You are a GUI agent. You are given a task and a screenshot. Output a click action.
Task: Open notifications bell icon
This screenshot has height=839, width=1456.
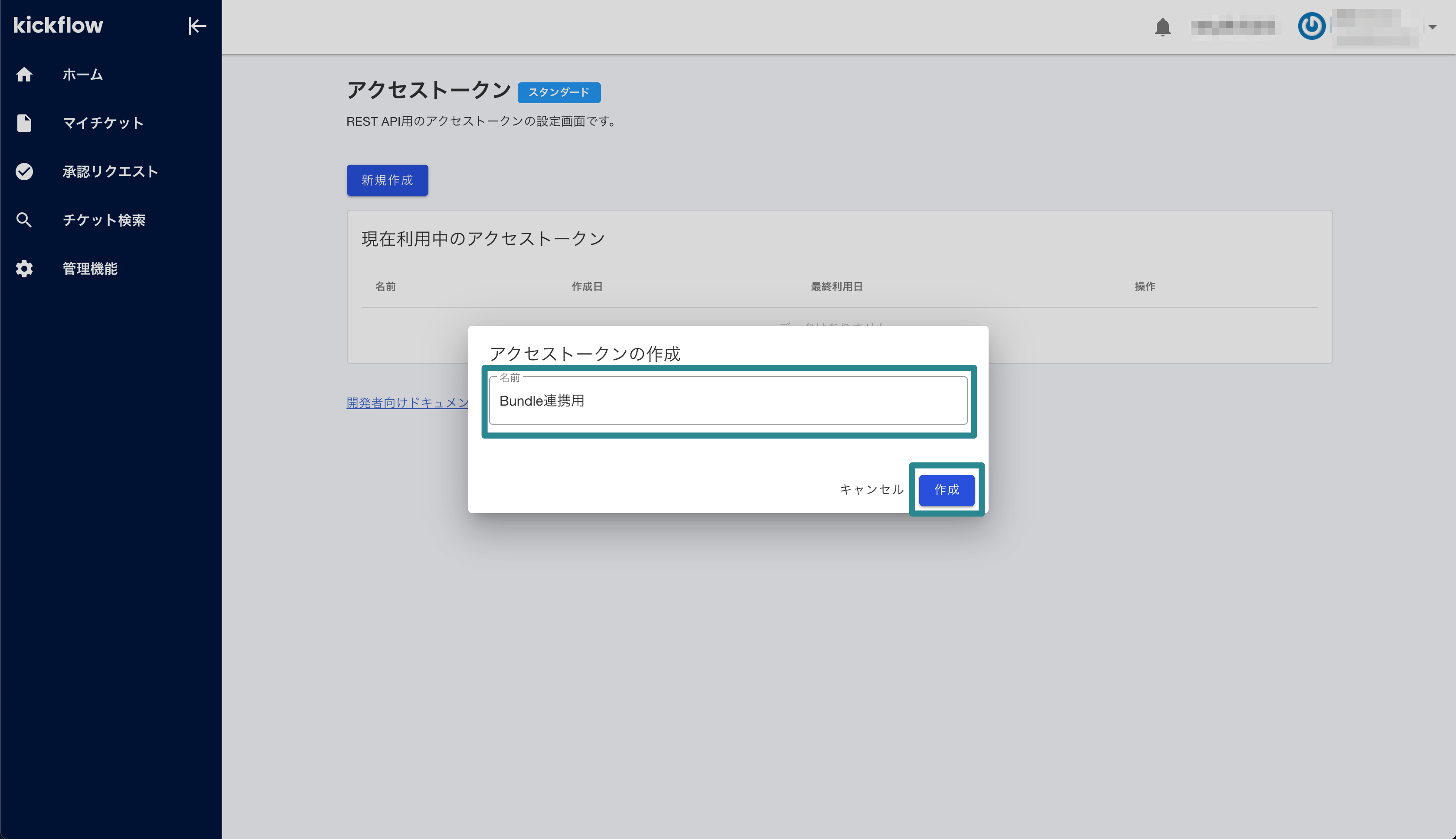point(1162,27)
